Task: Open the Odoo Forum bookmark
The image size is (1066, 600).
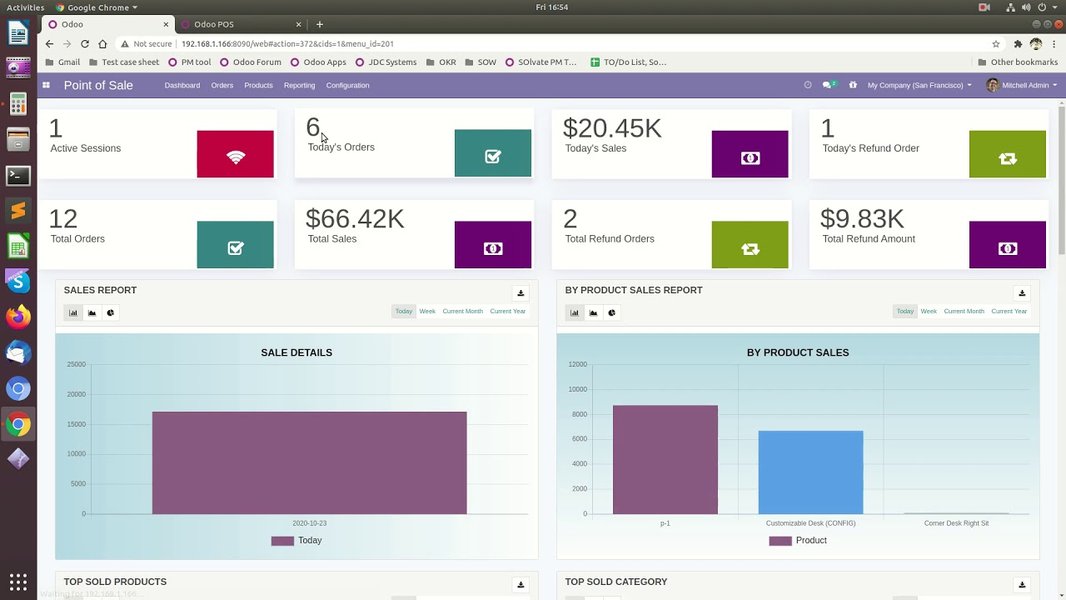Action: pyautogui.click(x=250, y=62)
